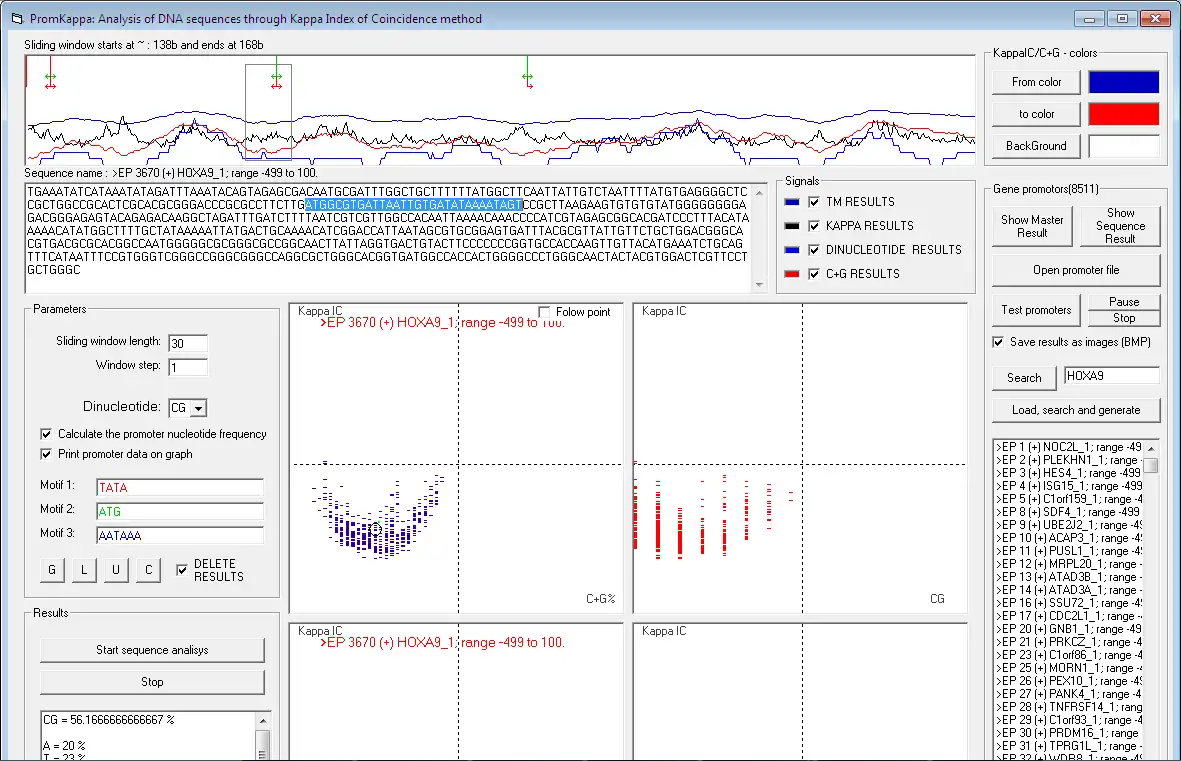
Task: Click Test promoters button
Action: click(1036, 310)
